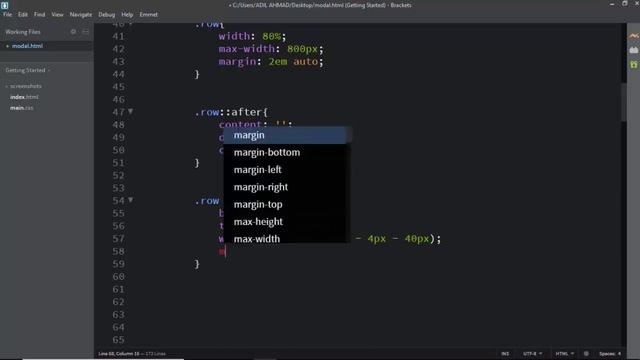Expand the screenshots folder
This screenshot has height=360, width=640.
coord(24,86)
